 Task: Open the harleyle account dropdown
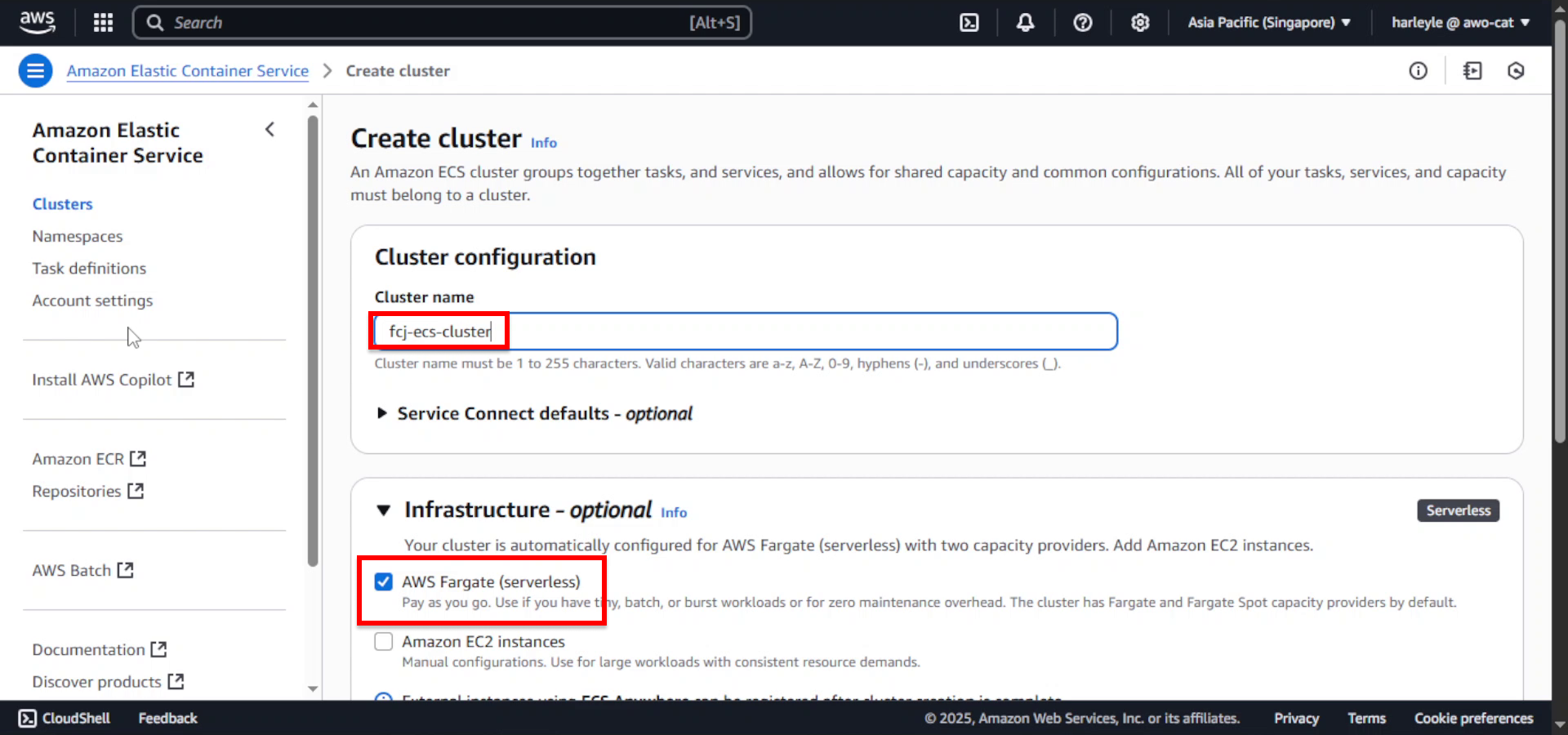[x=1460, y=23]
